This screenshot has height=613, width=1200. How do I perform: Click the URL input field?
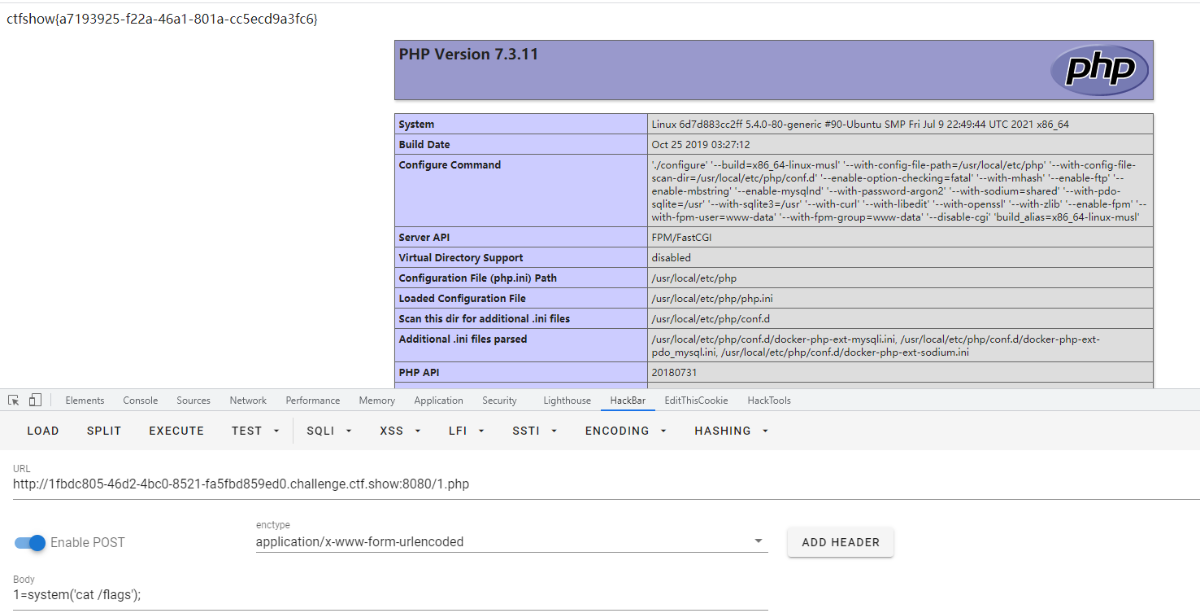tap(606, 484)
